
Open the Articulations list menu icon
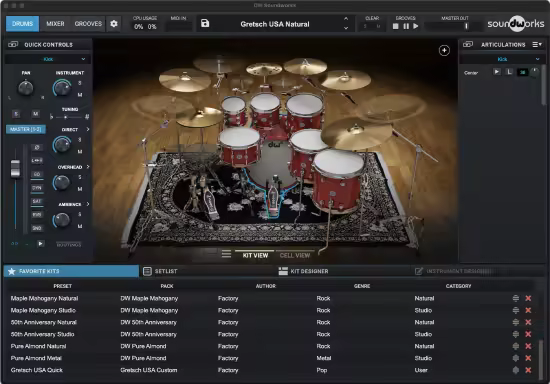coord(537,45)
